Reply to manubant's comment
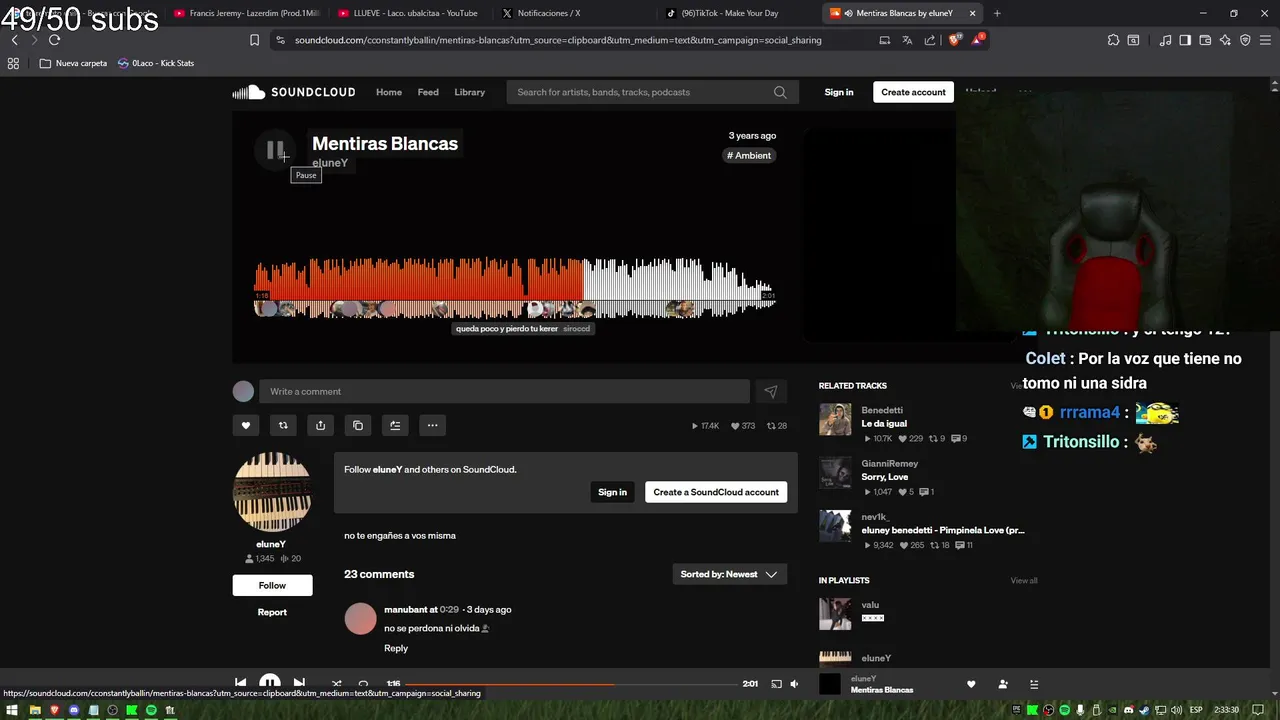The image size is (1280, 720). (396, 648)
